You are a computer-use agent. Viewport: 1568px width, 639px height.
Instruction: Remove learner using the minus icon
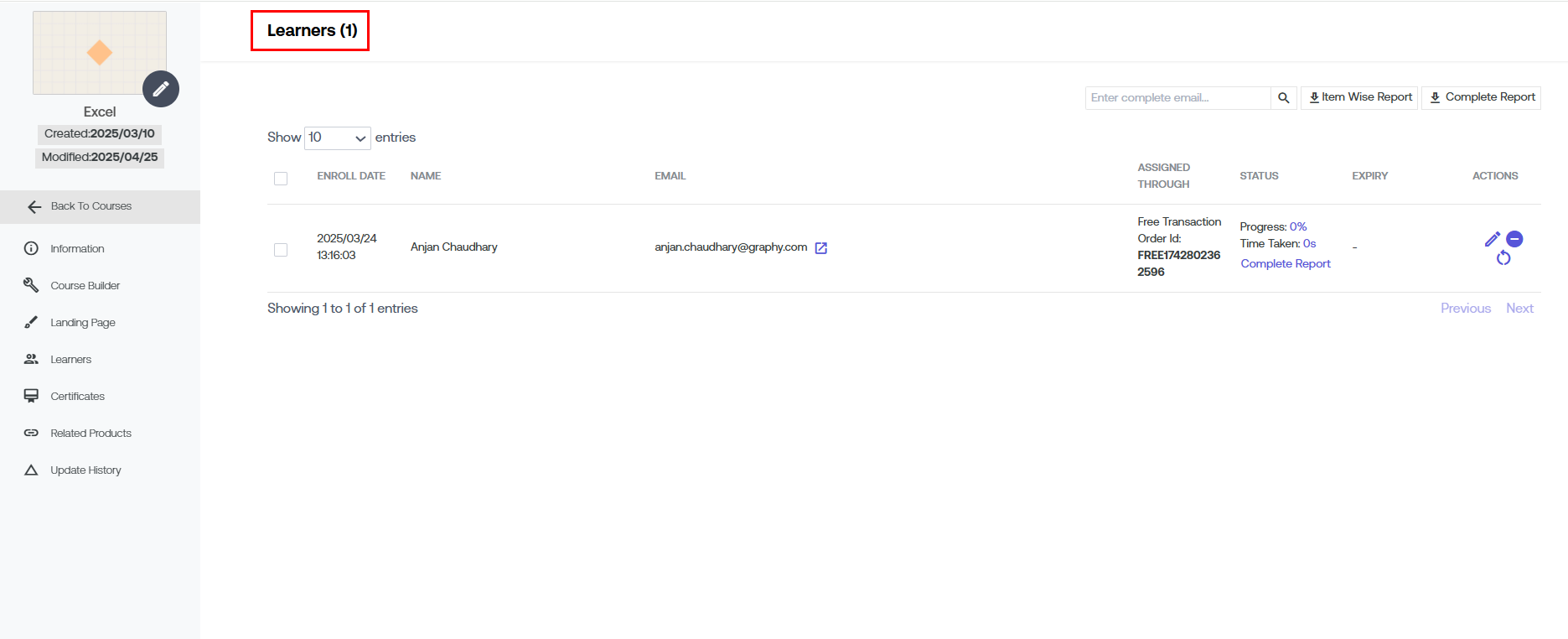[x=1514, y=239]
